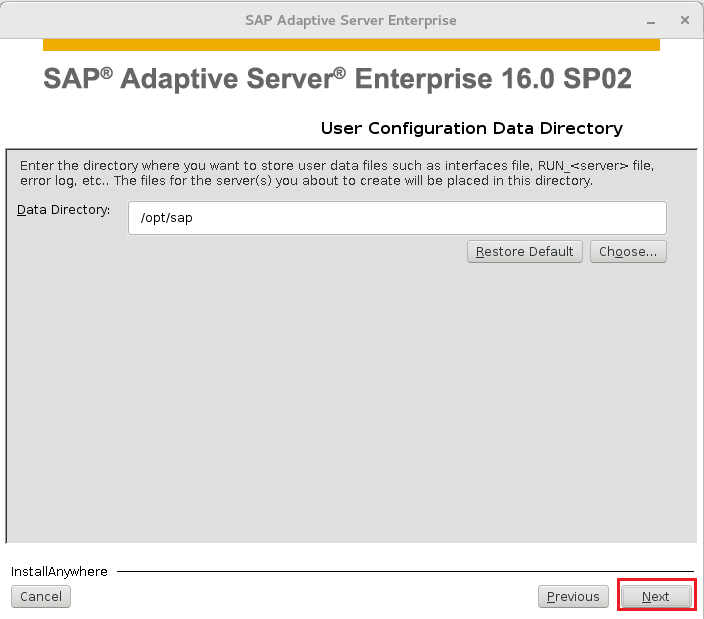Click the 16.0 SP02 version text
The height and width of the screenshot is (619, 704).
tap(567, 79)
